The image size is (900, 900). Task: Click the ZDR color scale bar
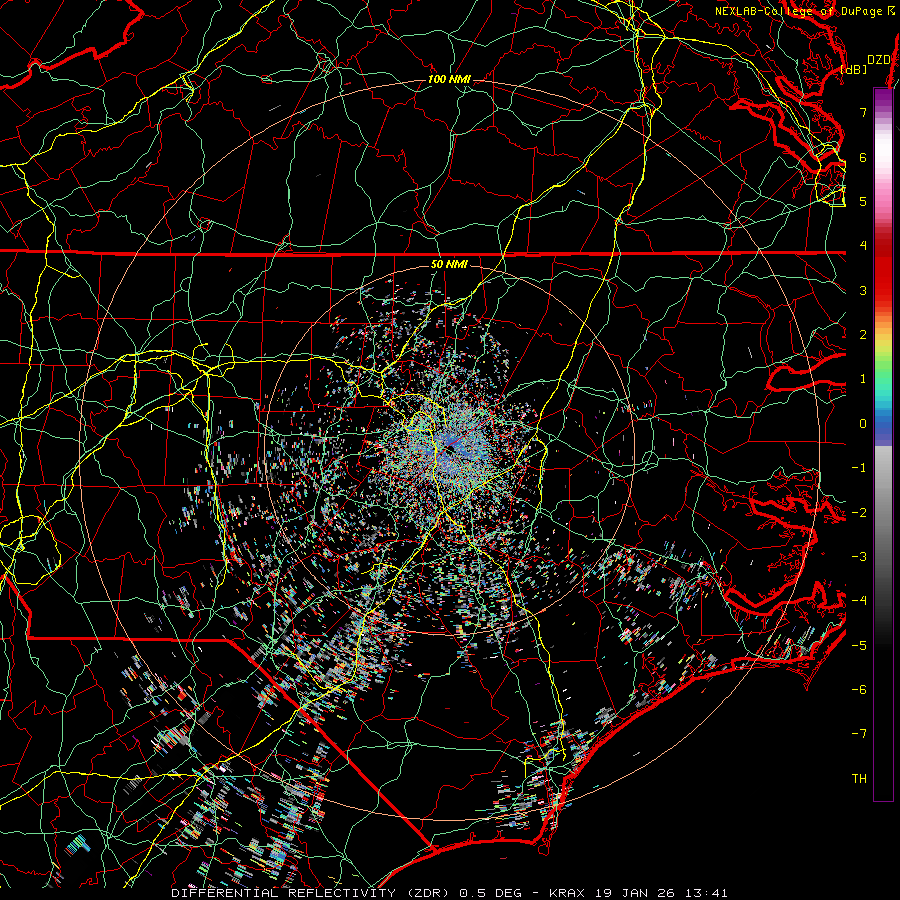coord(883,444)
